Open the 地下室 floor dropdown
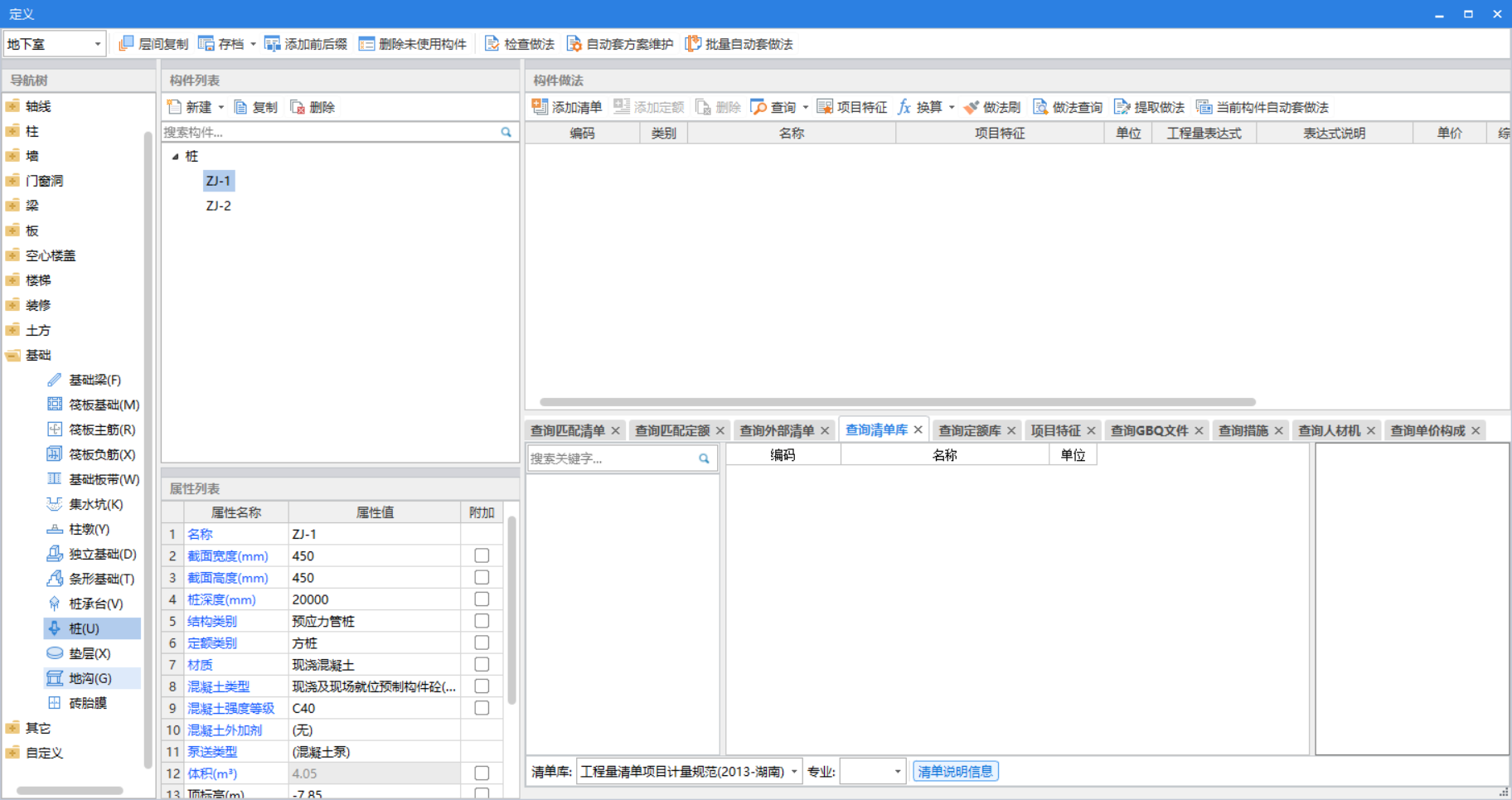 (98, 44)
